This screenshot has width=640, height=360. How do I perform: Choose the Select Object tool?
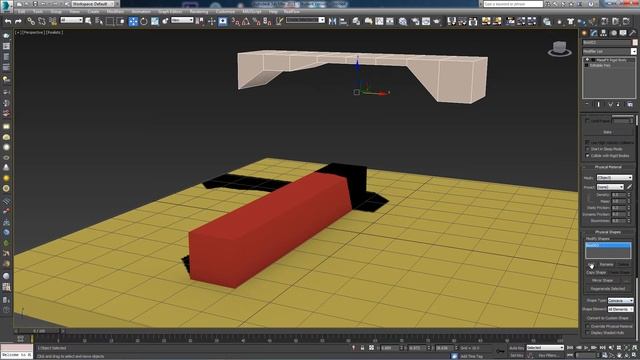tap(89, 21)
